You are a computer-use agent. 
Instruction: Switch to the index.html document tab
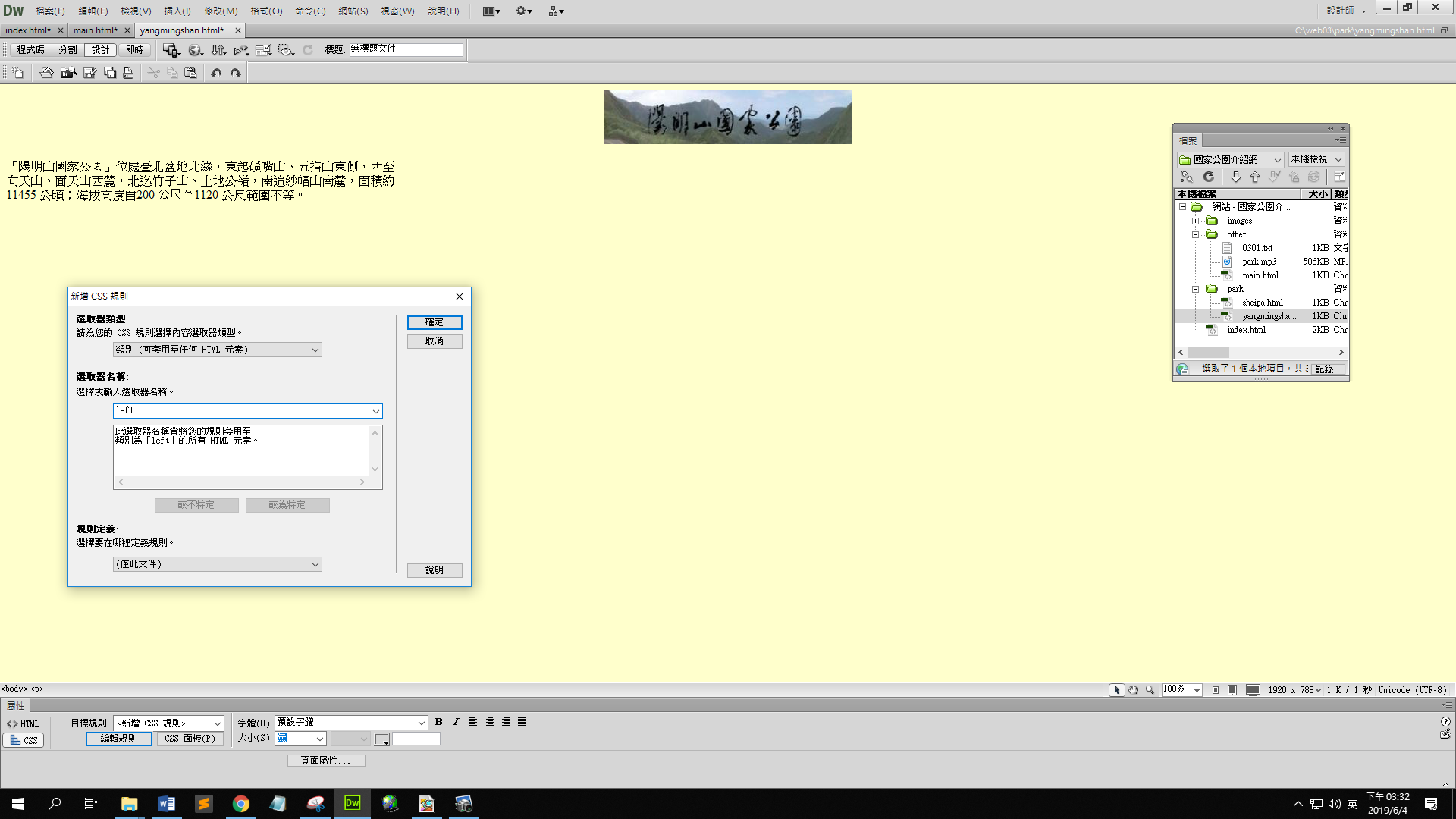pos(27,30)
